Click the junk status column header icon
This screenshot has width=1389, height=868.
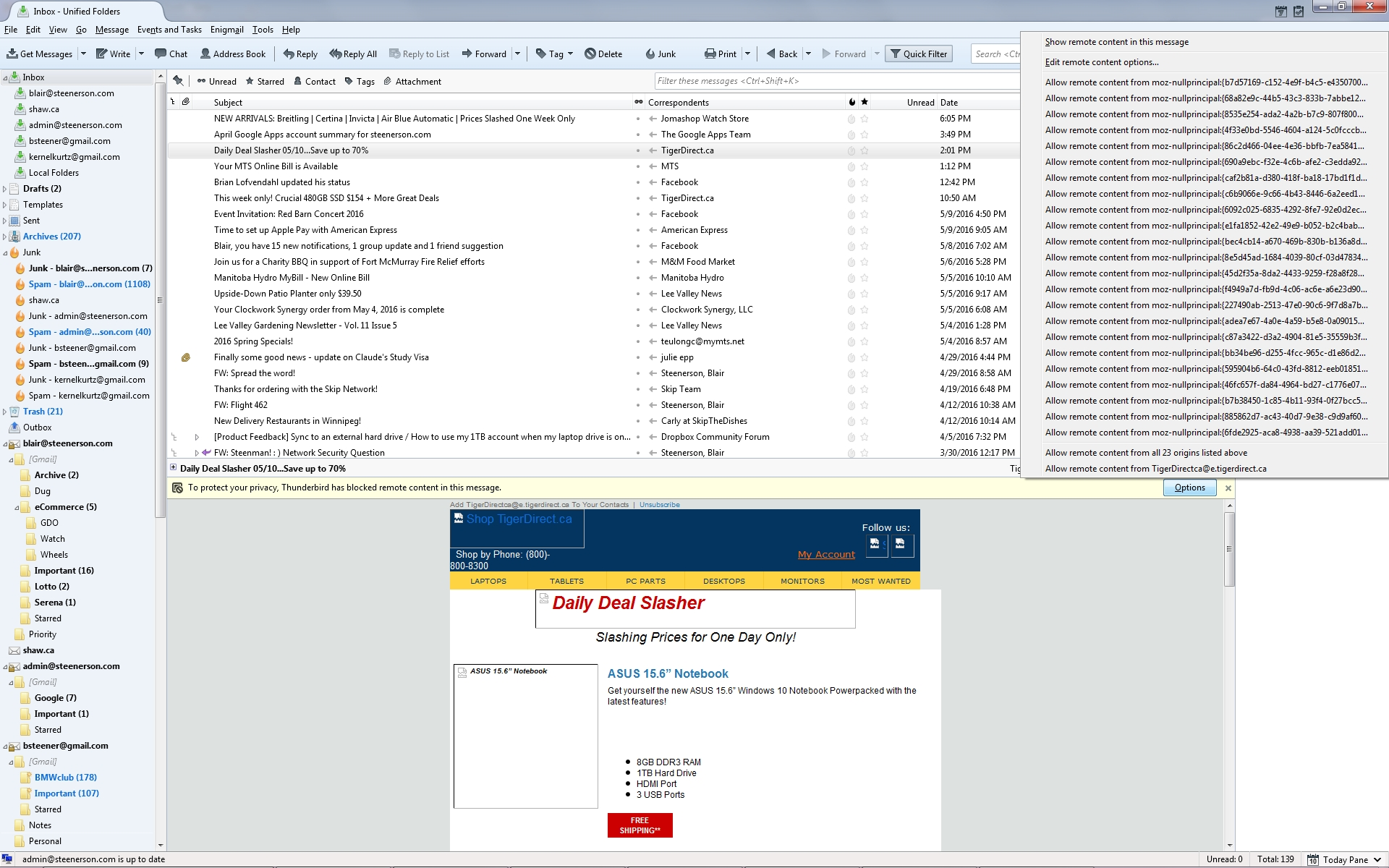tap(851, 102)
